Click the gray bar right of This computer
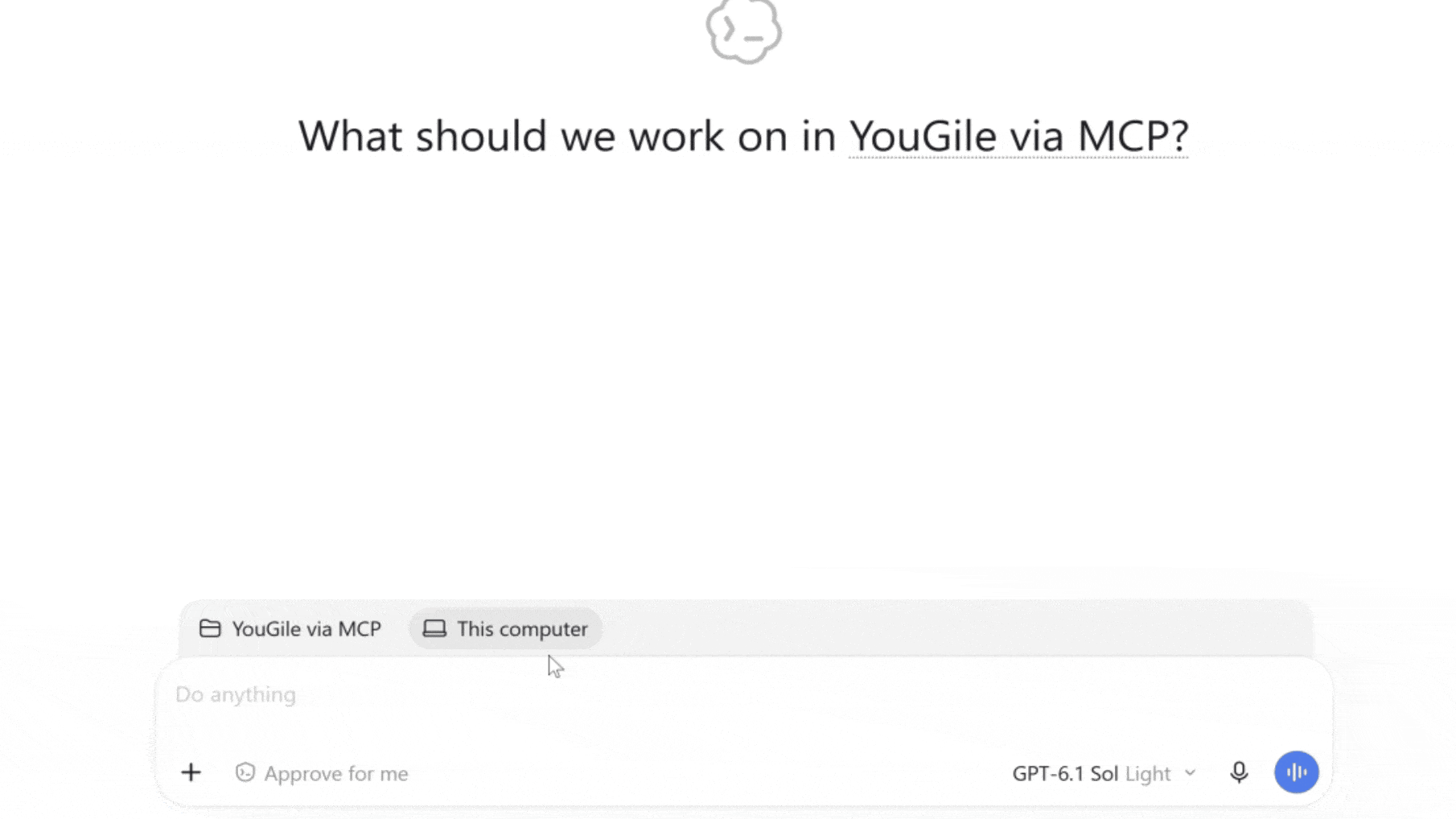Viewport: 1456px width, 819px height. click(x=957, y=628)
